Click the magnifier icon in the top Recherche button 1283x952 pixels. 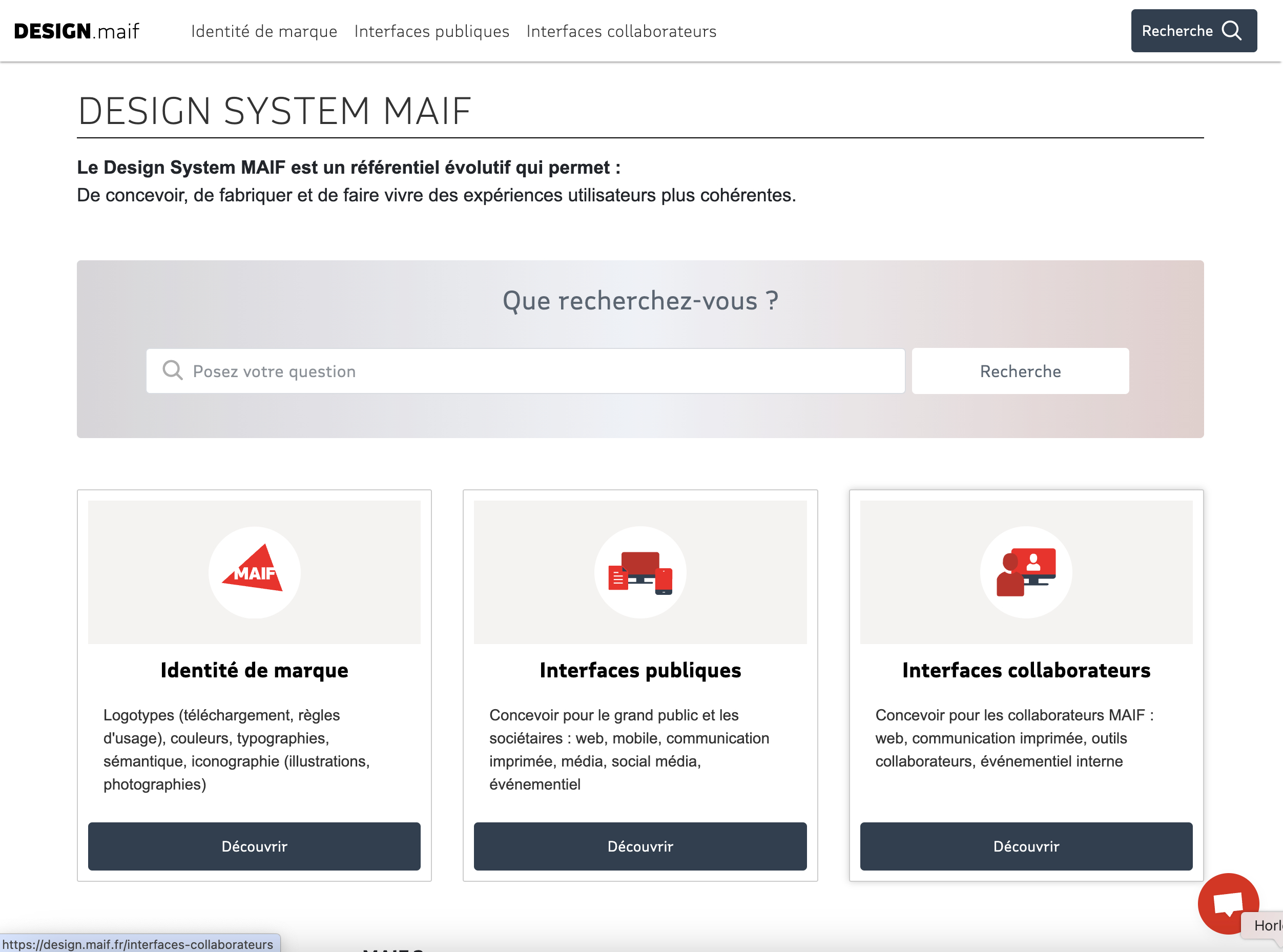pos(1232,31)
